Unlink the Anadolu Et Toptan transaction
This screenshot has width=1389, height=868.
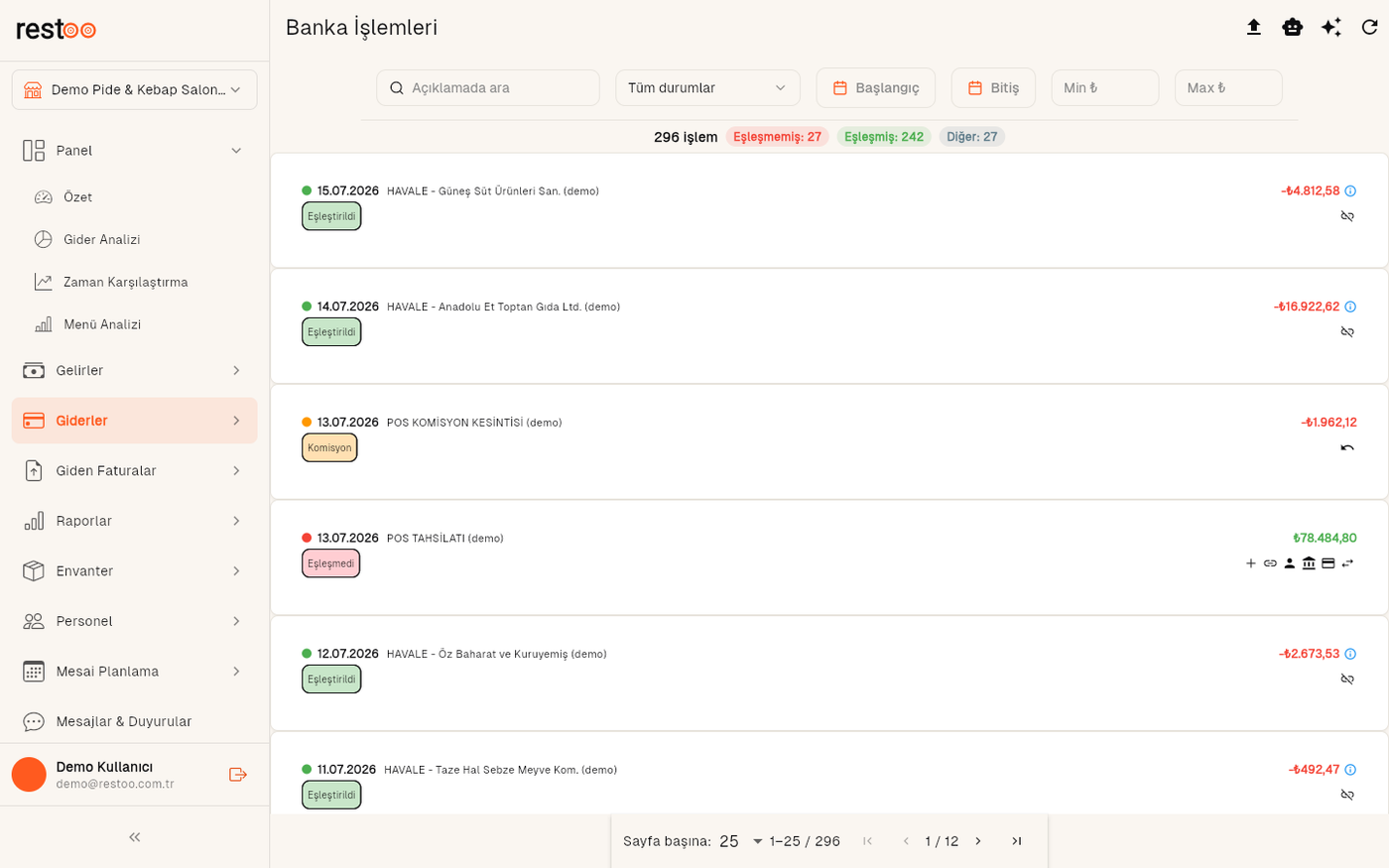pos(1347,332)
